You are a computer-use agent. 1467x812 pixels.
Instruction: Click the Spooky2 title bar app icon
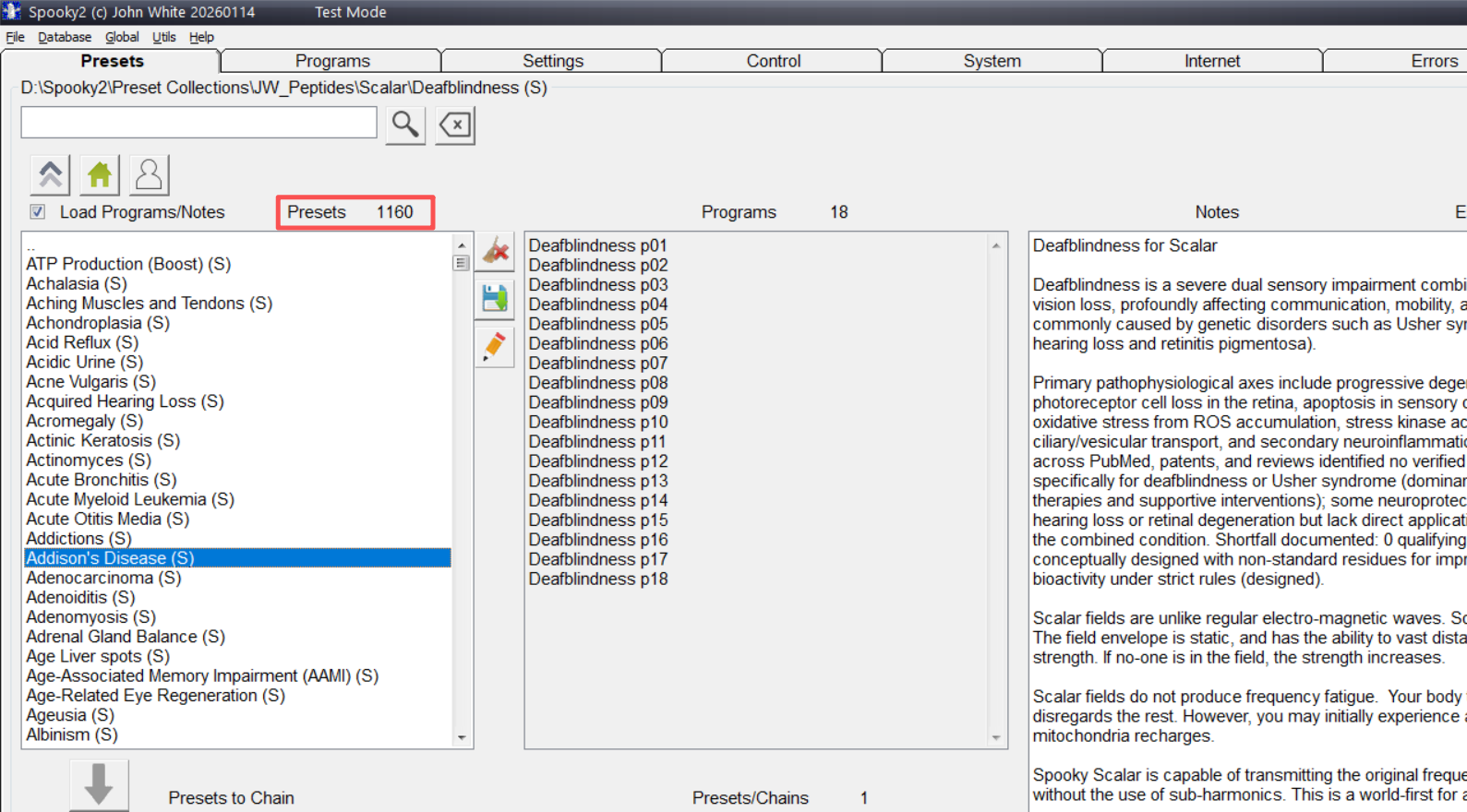(11, 11)
